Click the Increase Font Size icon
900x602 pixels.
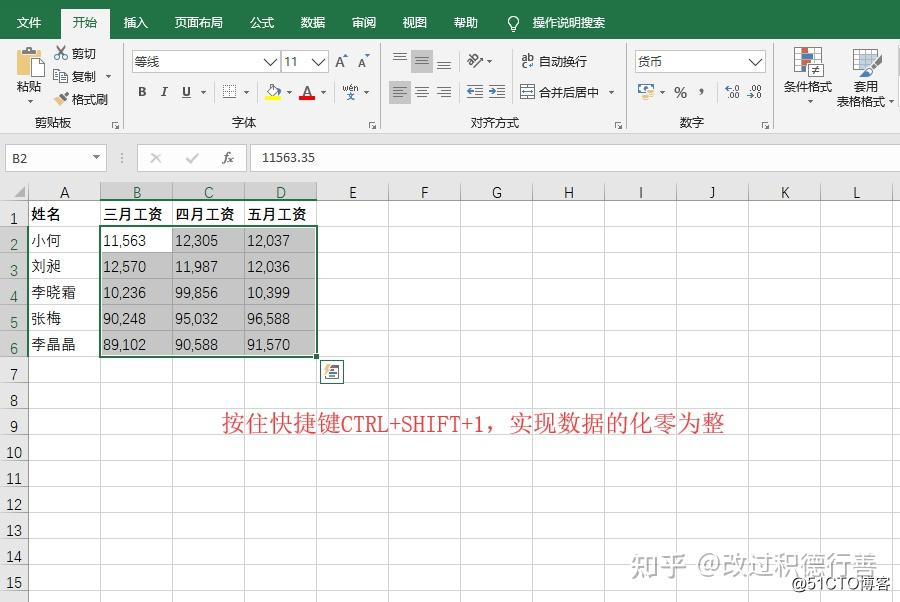341,59
